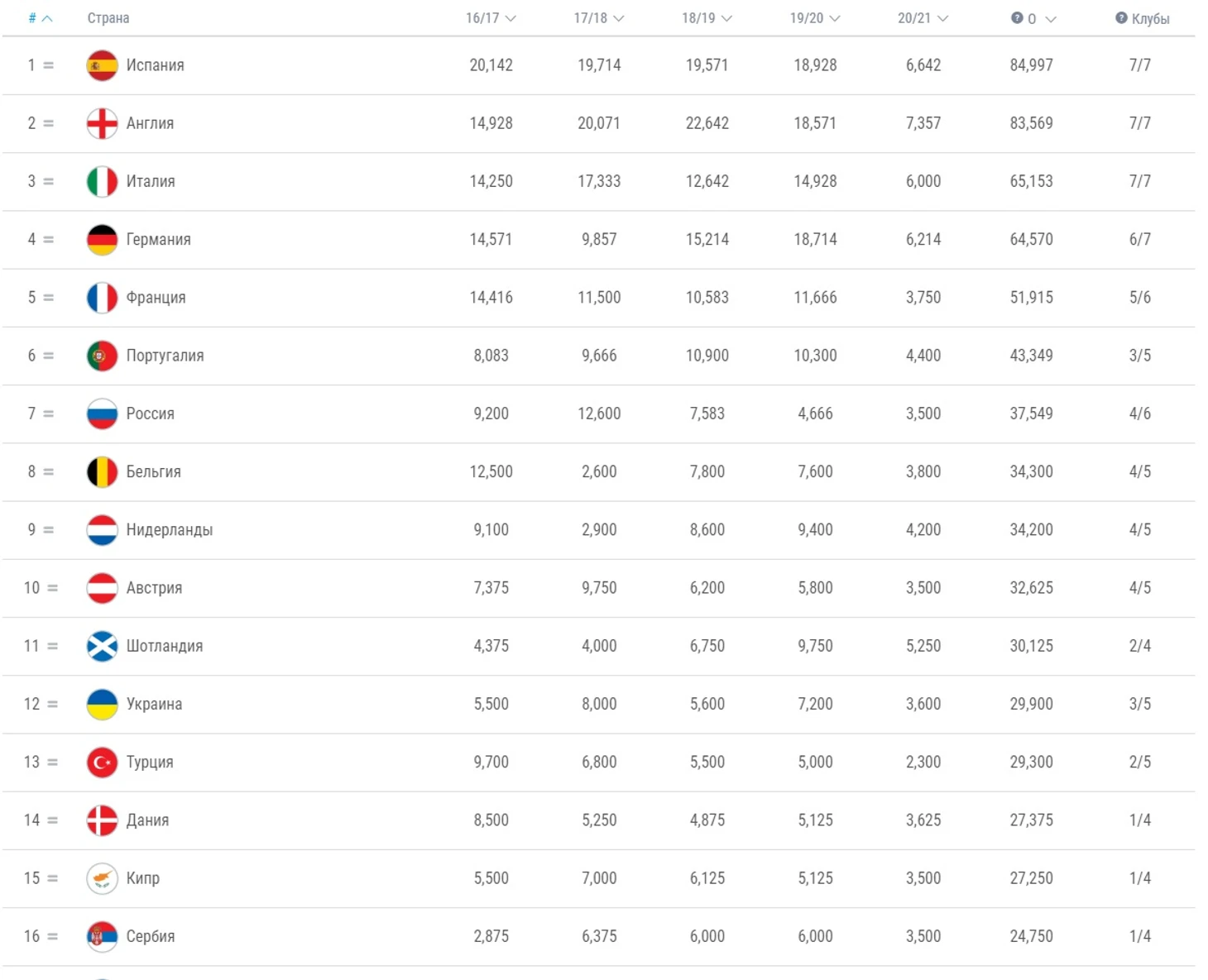This screenshot has width=1208, height=980.
Task: Sort by the 16/17 season column
Action: [x=491, y=18]
